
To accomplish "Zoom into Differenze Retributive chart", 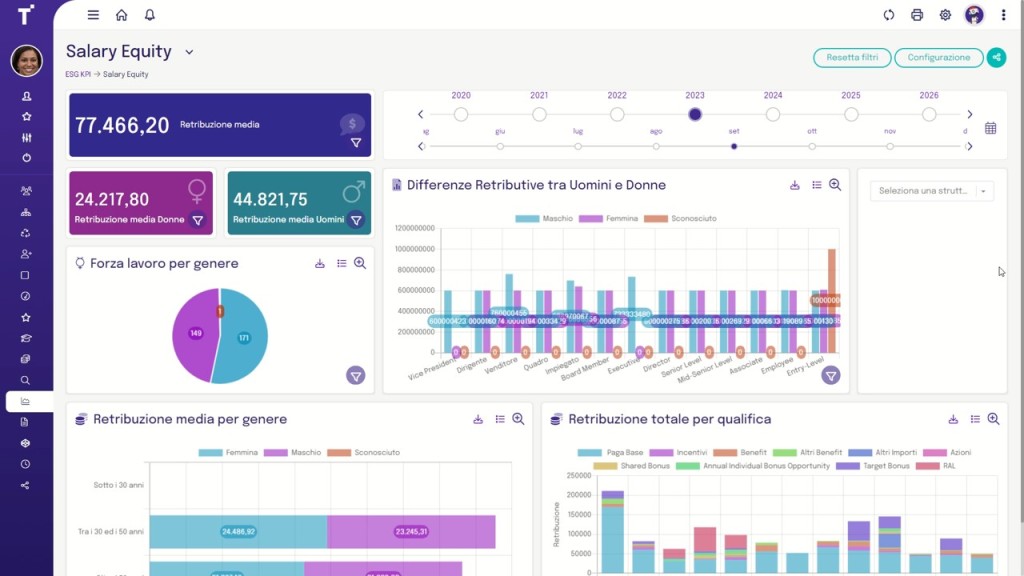I will point(835,185).
